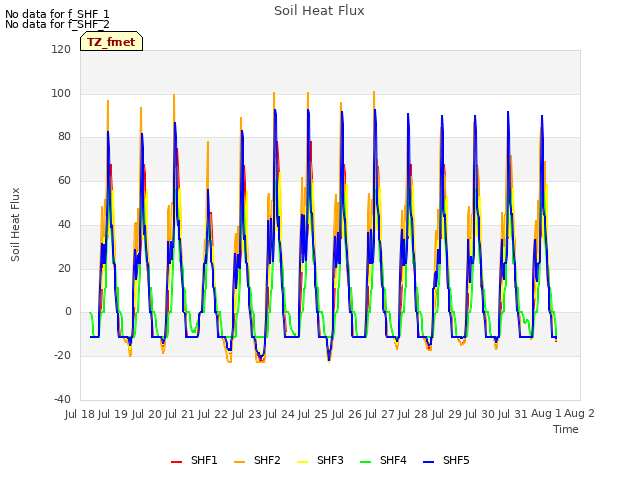Click the Jul 25 x-axis tick label

(313, 414)
